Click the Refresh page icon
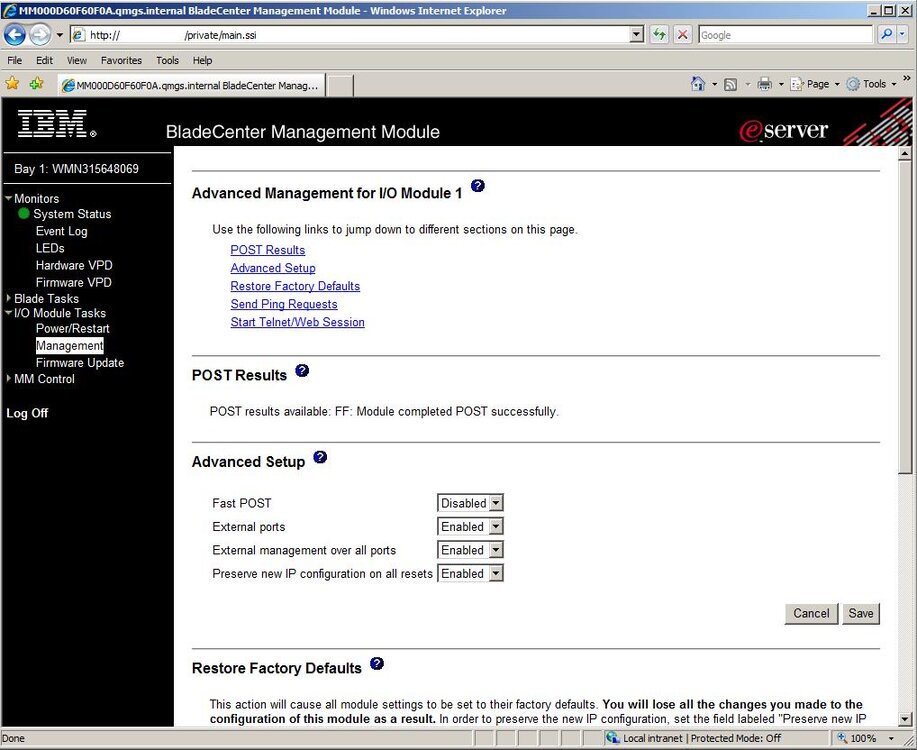The width and height of the screenshot is (917, 750). point(659,35)
